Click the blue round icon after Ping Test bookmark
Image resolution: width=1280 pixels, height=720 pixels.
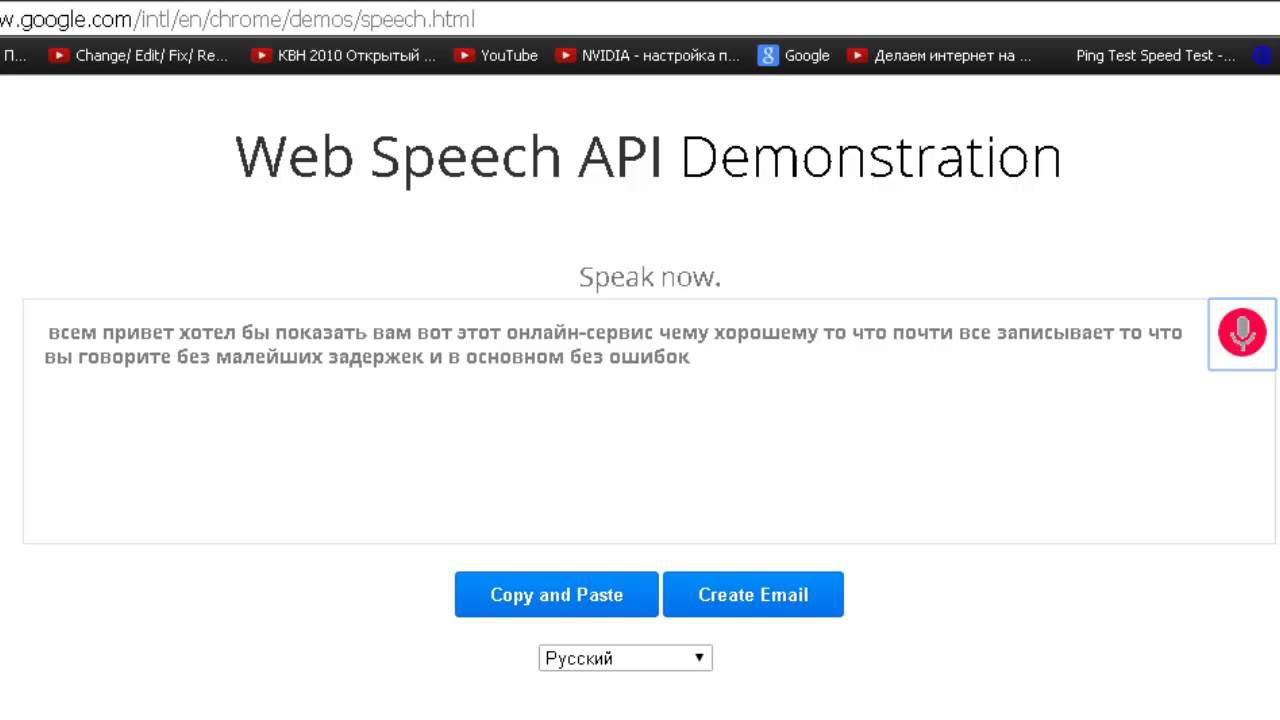coord(1257,56)
